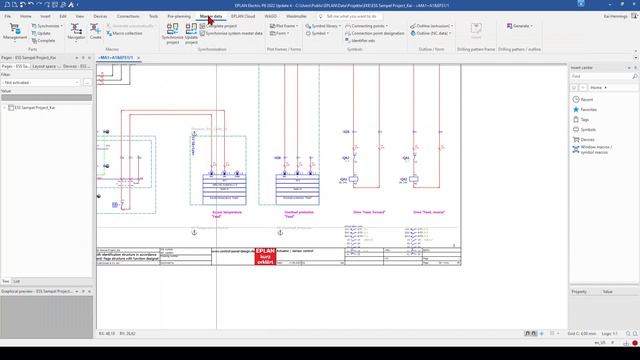Open the File menu

click(x=8, y=16)
